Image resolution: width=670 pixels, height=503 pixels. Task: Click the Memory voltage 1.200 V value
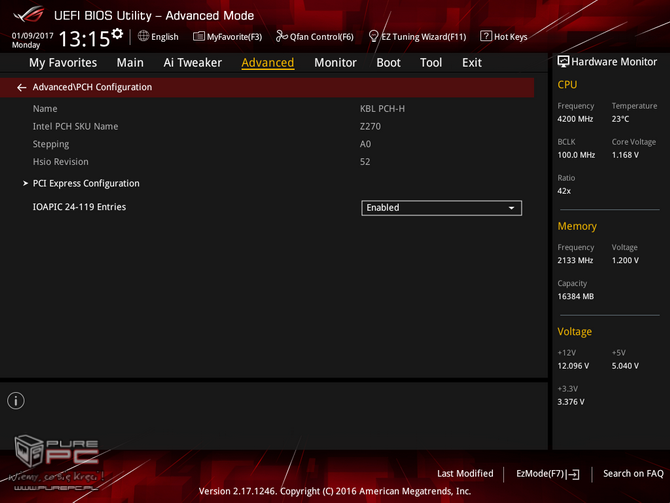[x=625, y=261]
